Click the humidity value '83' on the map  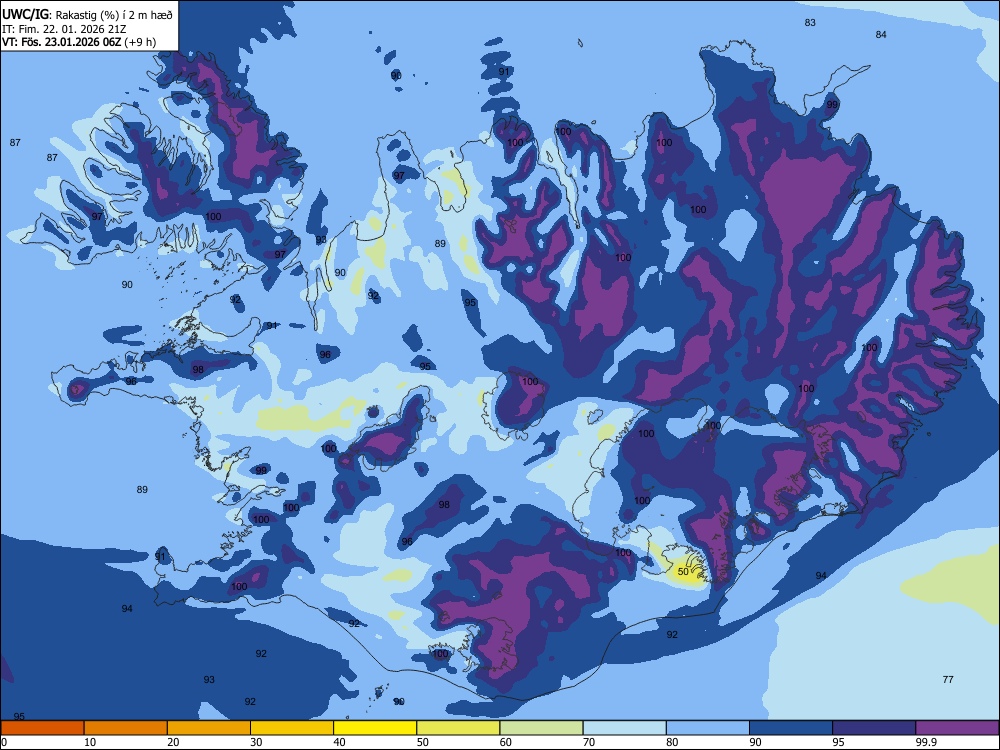pyautogui.click(x=810, y=23)
